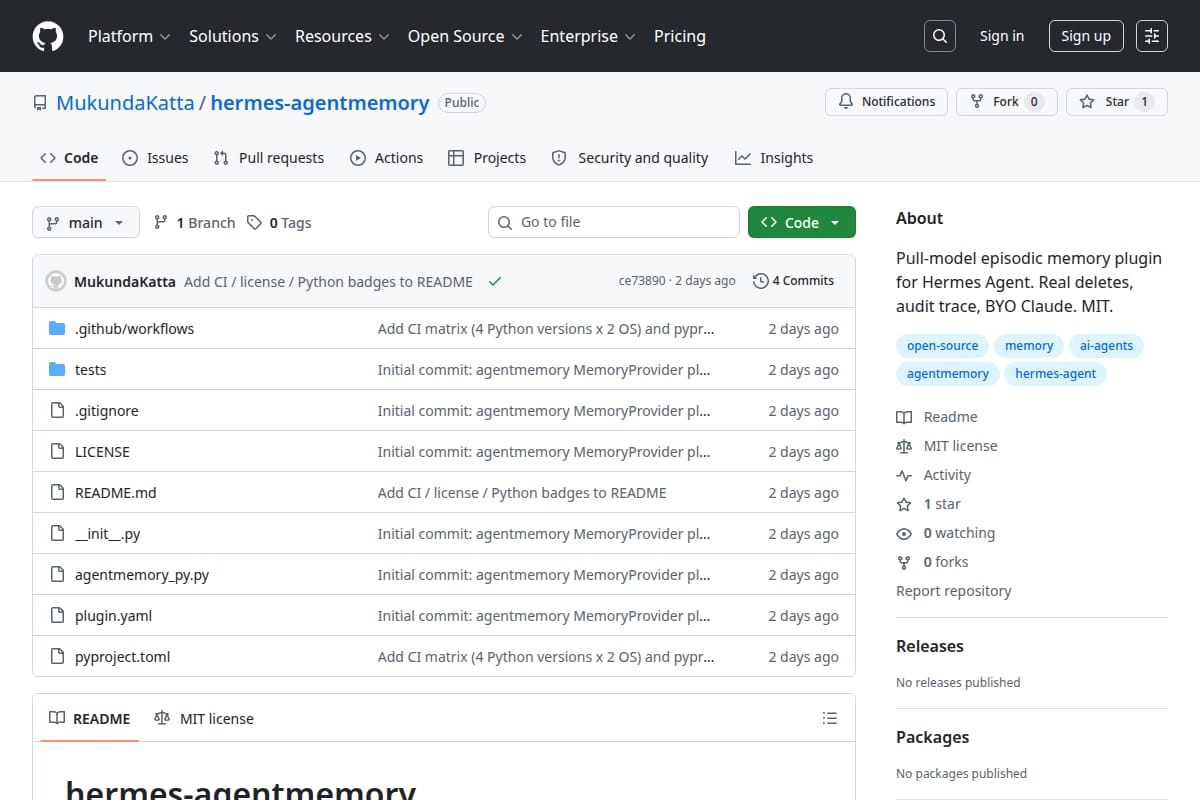
Task: Click the eye icon beside 0 watching
Action: [x=904, y=533]
